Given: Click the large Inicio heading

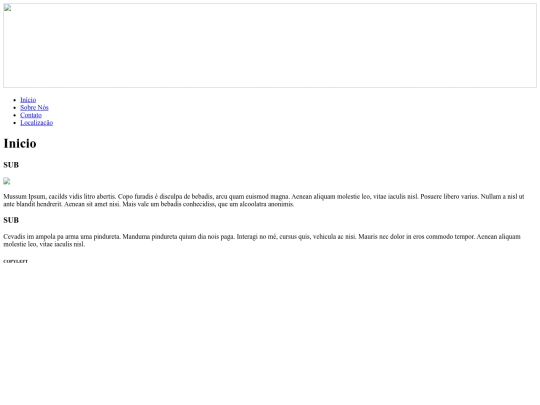Looking at the screenshot, I should tap(20, 144).
